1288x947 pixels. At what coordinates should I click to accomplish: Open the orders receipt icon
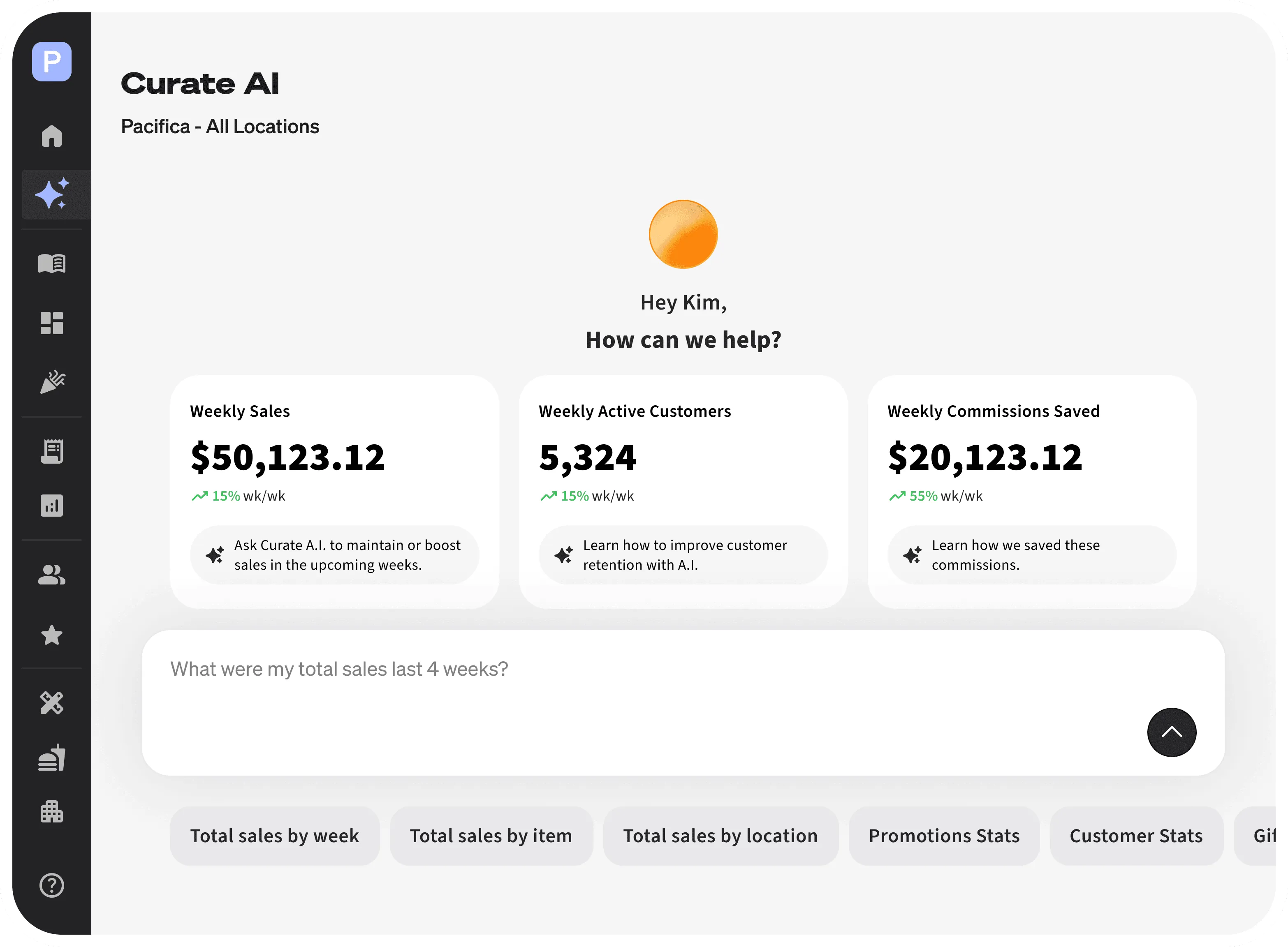coord(52,451)
